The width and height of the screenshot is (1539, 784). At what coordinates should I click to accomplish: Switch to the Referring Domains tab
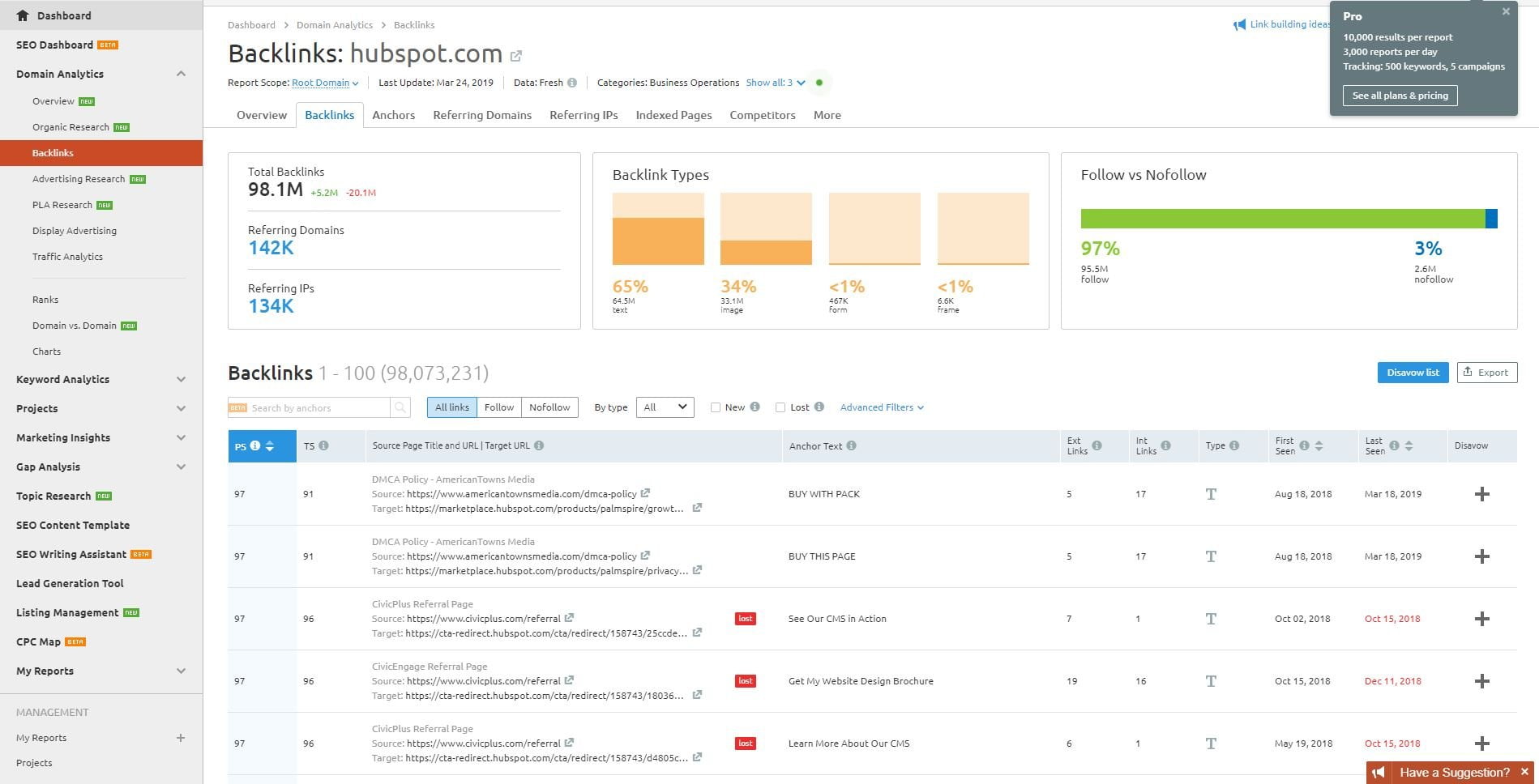coord(482,115)
